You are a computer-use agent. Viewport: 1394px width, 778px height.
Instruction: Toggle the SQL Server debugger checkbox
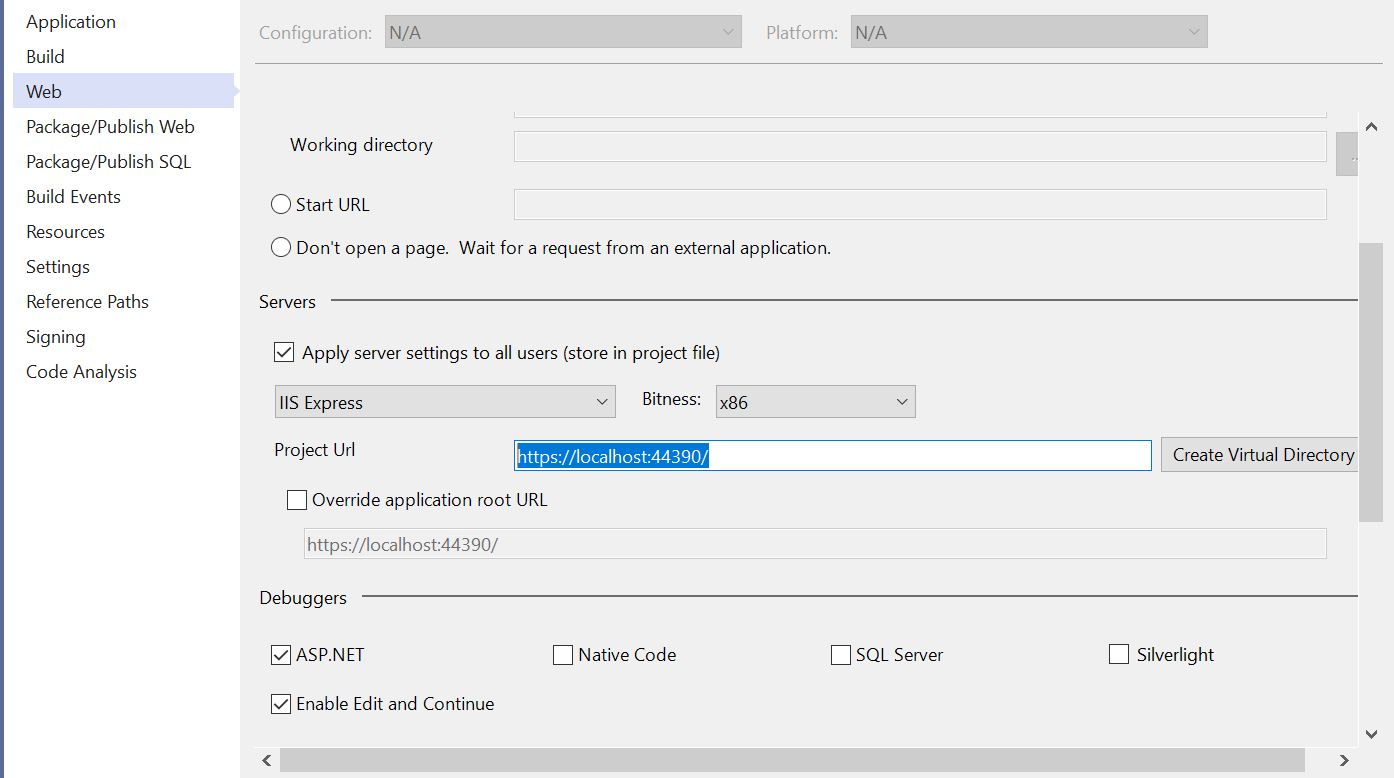pyautogui.click(x=841, y=655)
